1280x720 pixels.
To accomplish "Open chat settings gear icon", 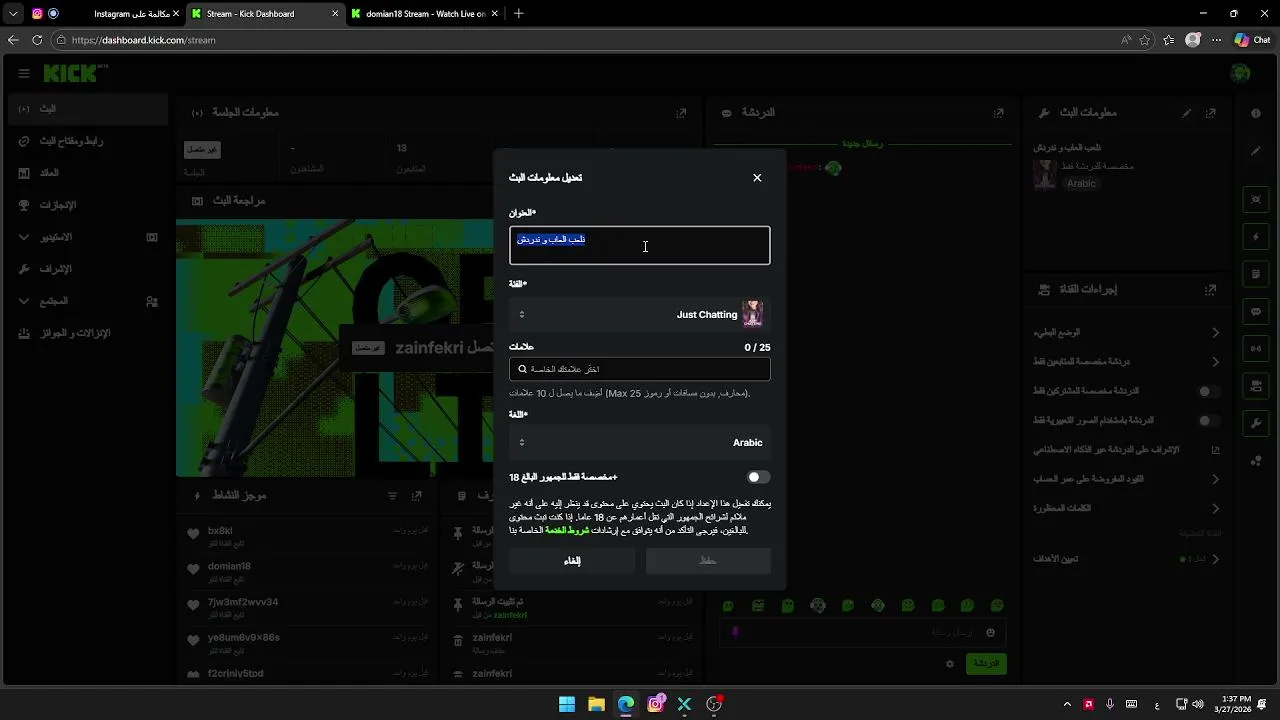I will coord(950,664).
